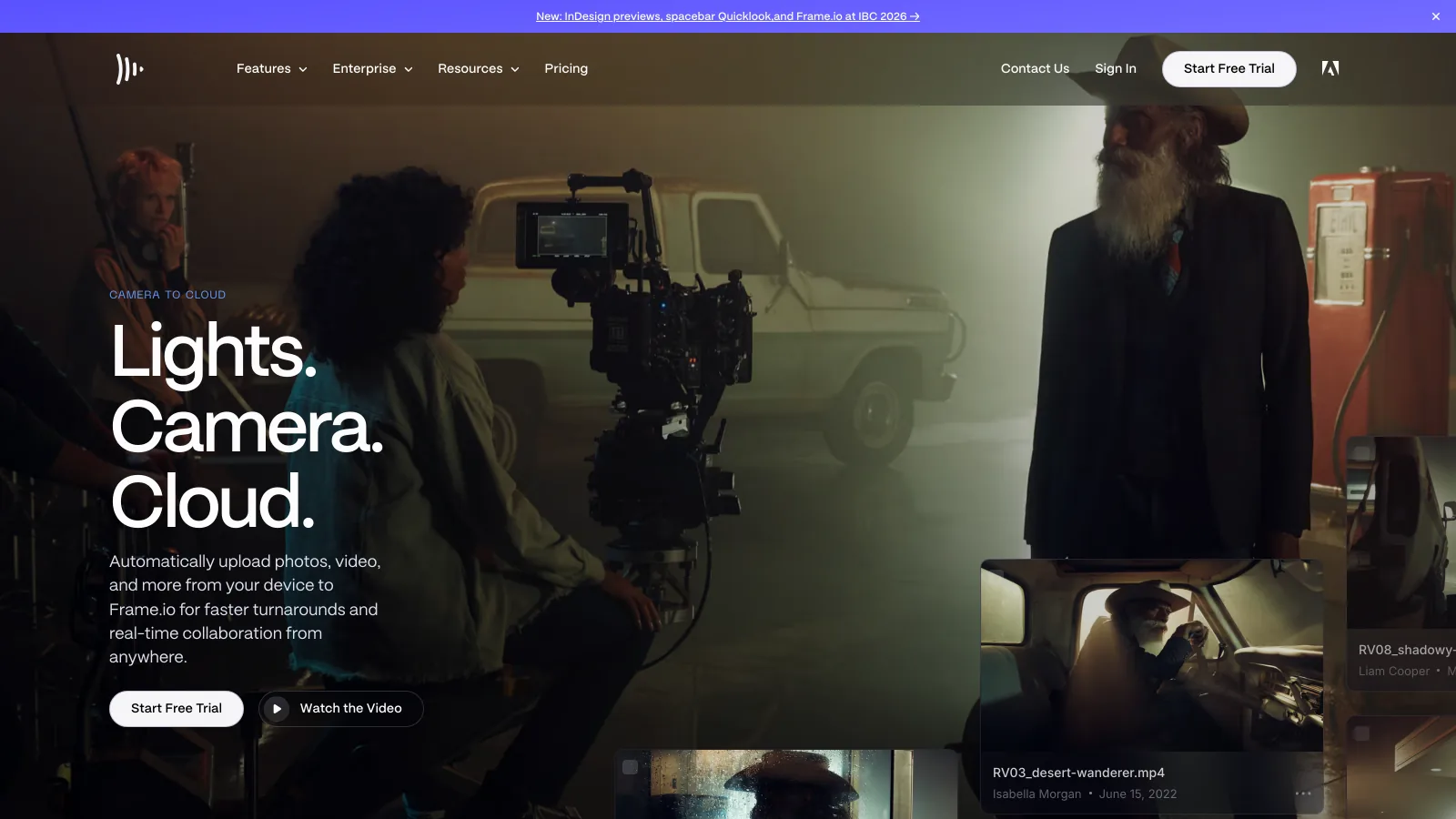
Task: Expand the Resources dropdown chevron
Action: click(x=515, y=69)
